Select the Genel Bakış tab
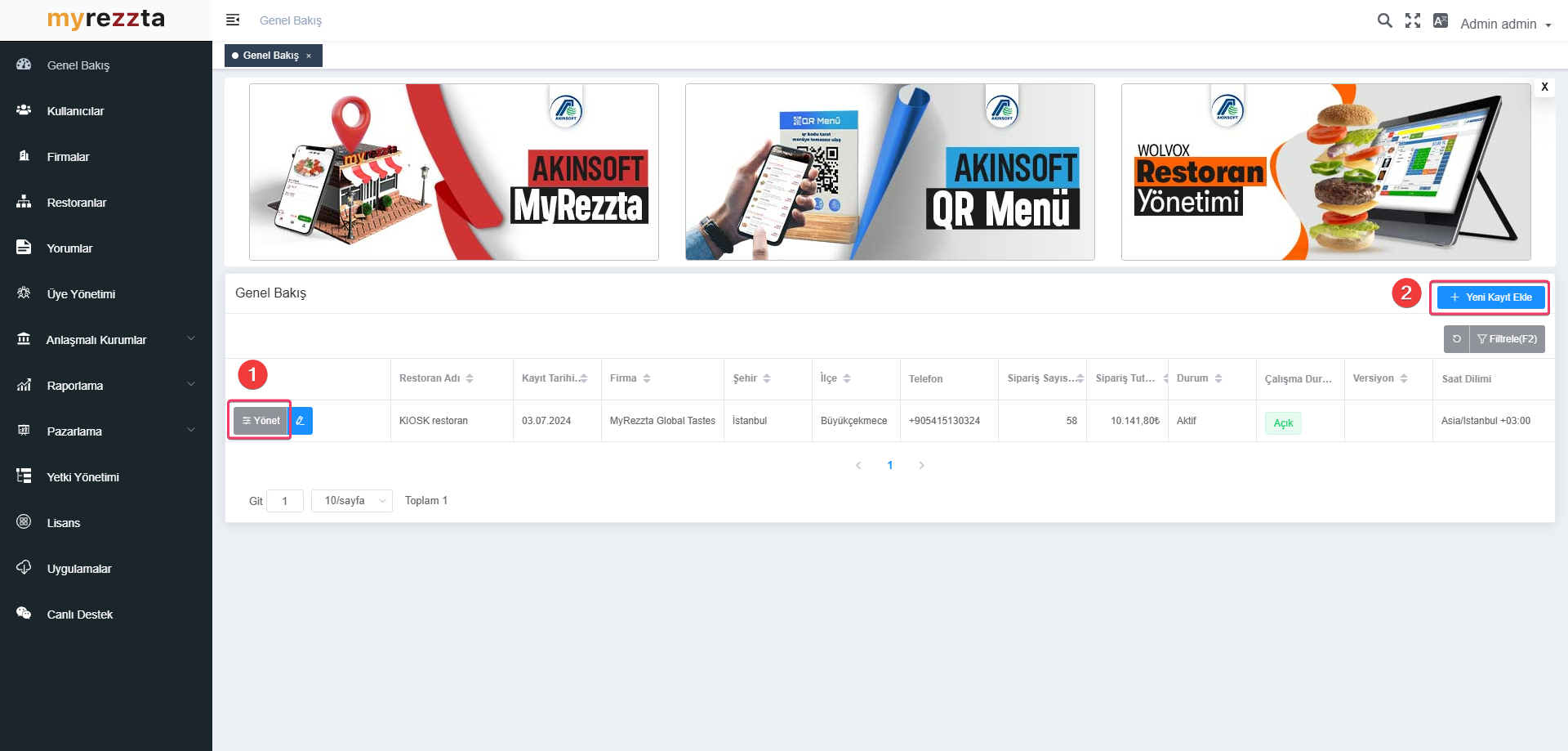The height and width of the screenshot is (751, 1568). (x=270, y=56)
